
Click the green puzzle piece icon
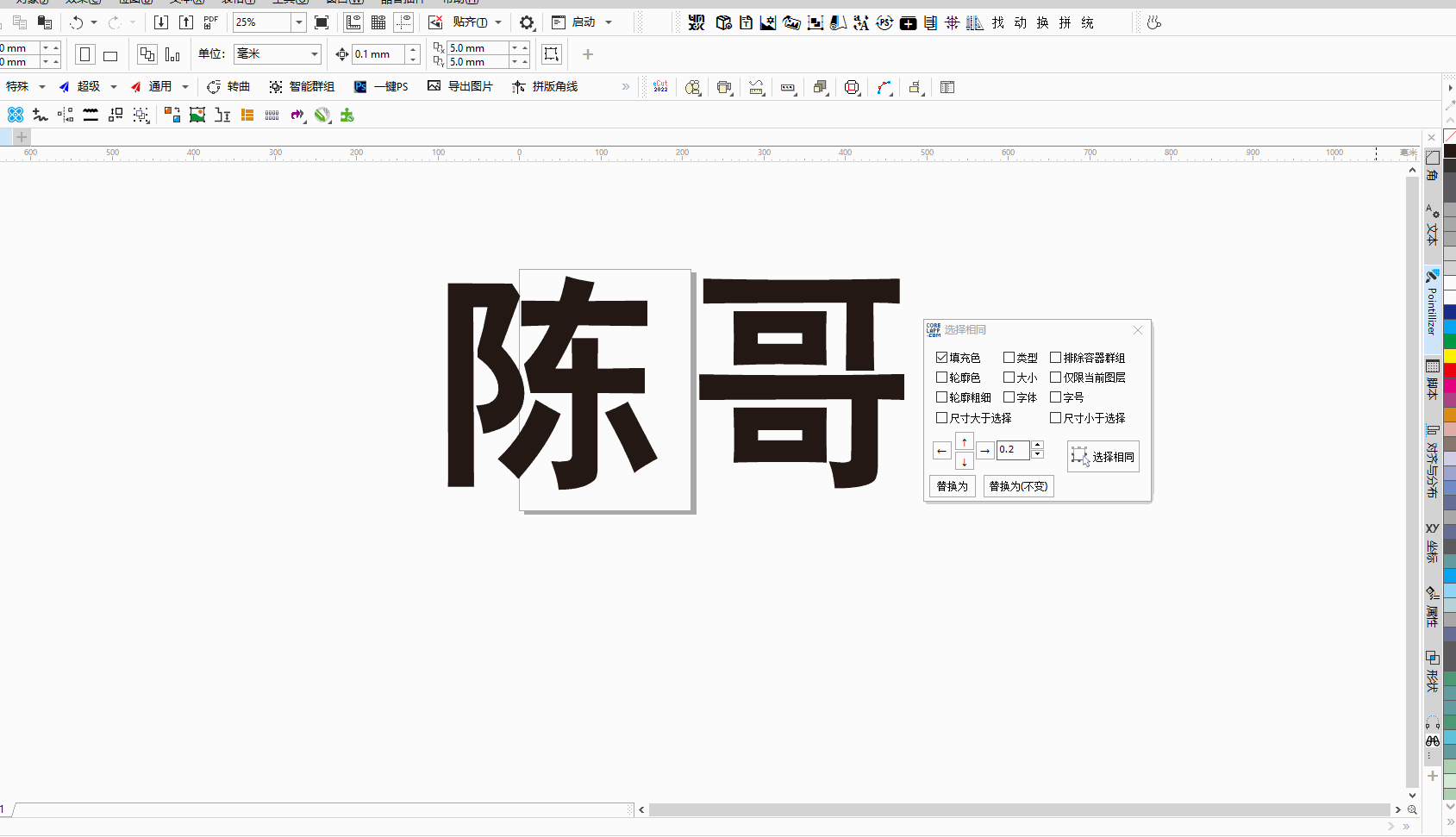(x=347, y=115)
